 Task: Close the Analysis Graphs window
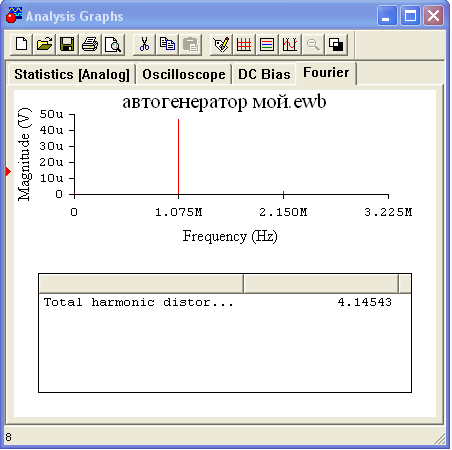(x=433, y=16)
